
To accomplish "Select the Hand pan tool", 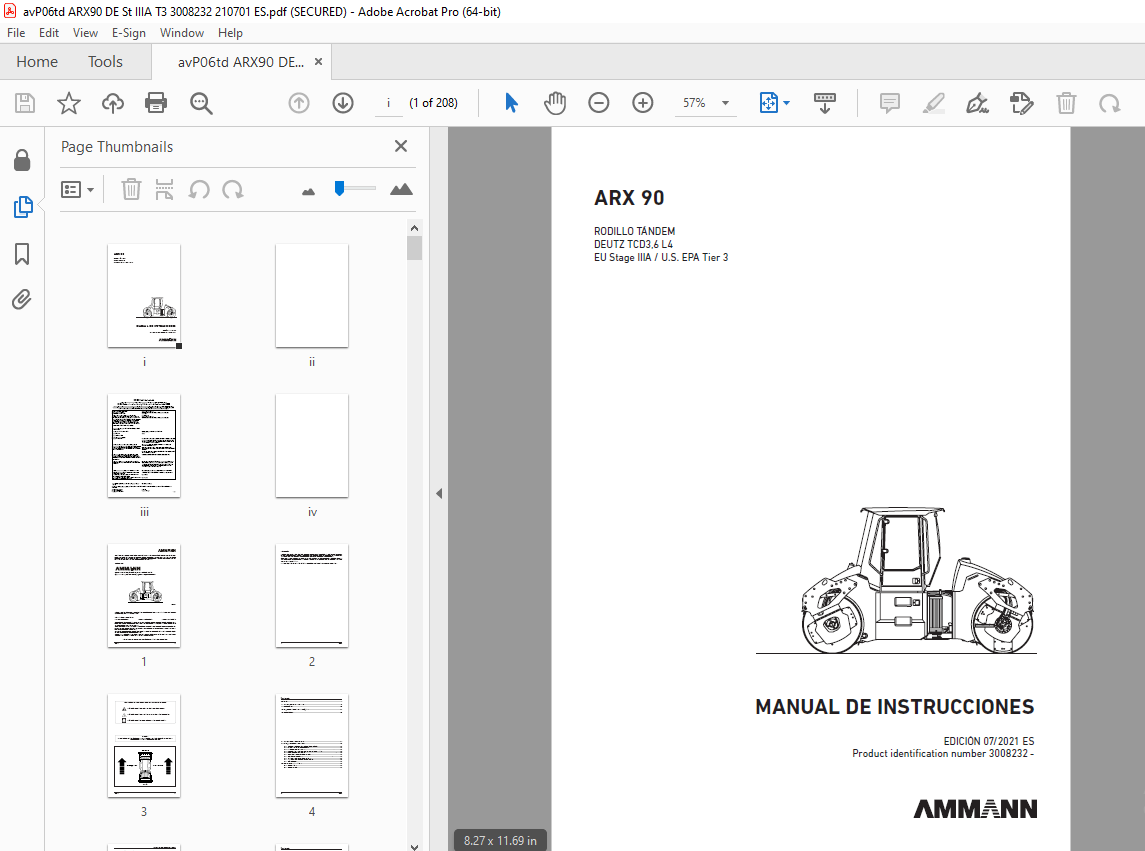I will click(x=555, y=103).
